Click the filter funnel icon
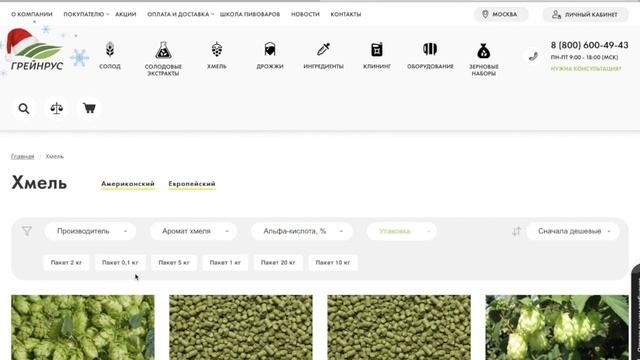Image resolution: width=640 pixels, height=360 pixels. pos(27,231)
